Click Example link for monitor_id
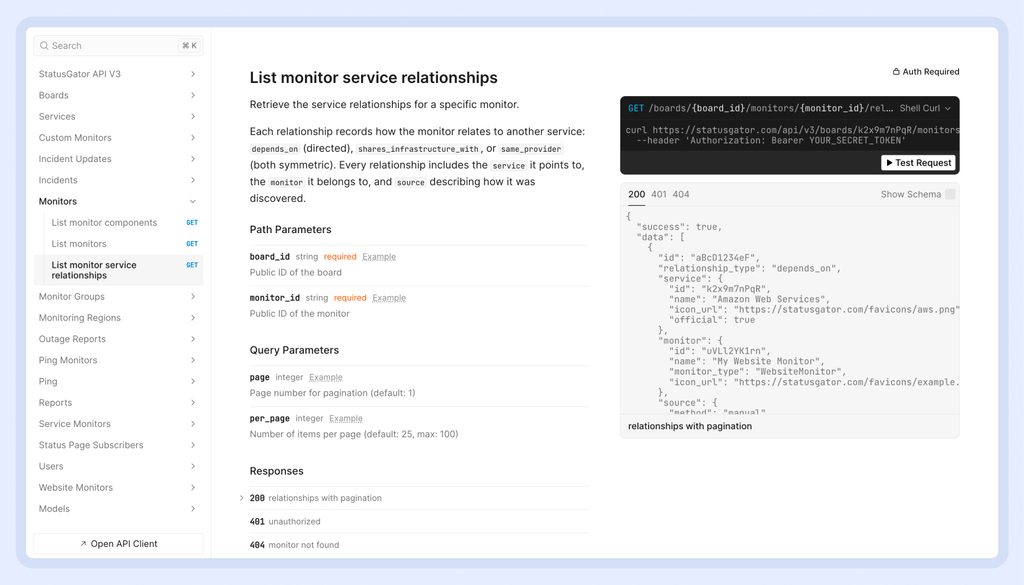Viewport: 1024px width, 585px height. tap(389, 298)
